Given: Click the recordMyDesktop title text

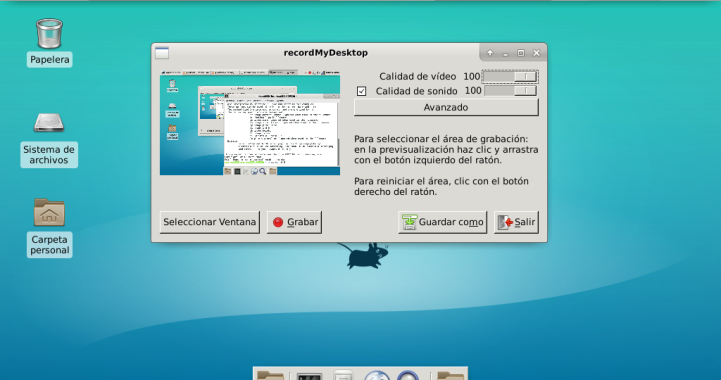Looking at the screenshot, I should click(x=326, y=53).
